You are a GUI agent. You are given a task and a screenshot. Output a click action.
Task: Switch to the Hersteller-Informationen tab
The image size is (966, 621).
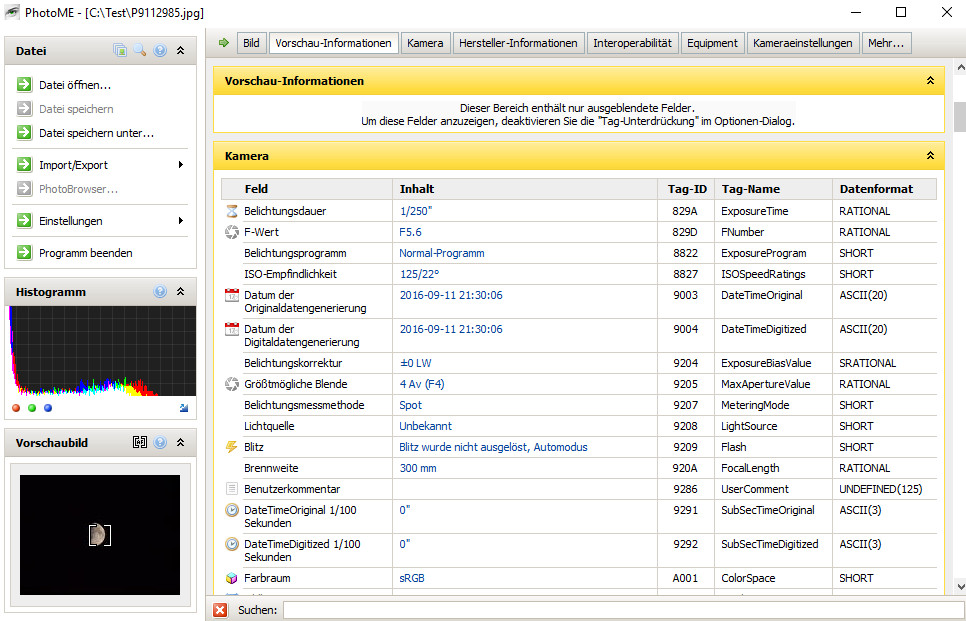tap(518, 43)
